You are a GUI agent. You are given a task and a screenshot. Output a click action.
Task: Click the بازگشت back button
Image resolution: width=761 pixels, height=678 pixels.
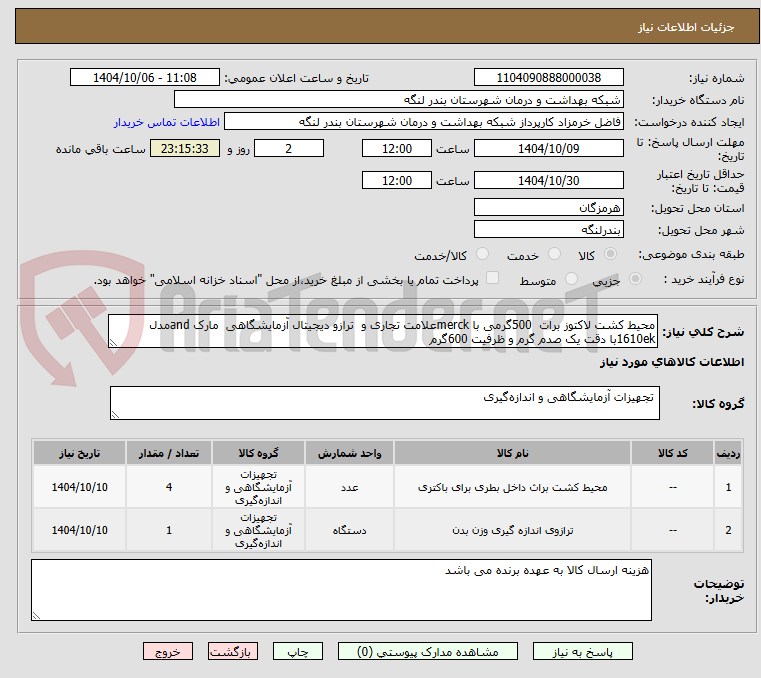232,652
